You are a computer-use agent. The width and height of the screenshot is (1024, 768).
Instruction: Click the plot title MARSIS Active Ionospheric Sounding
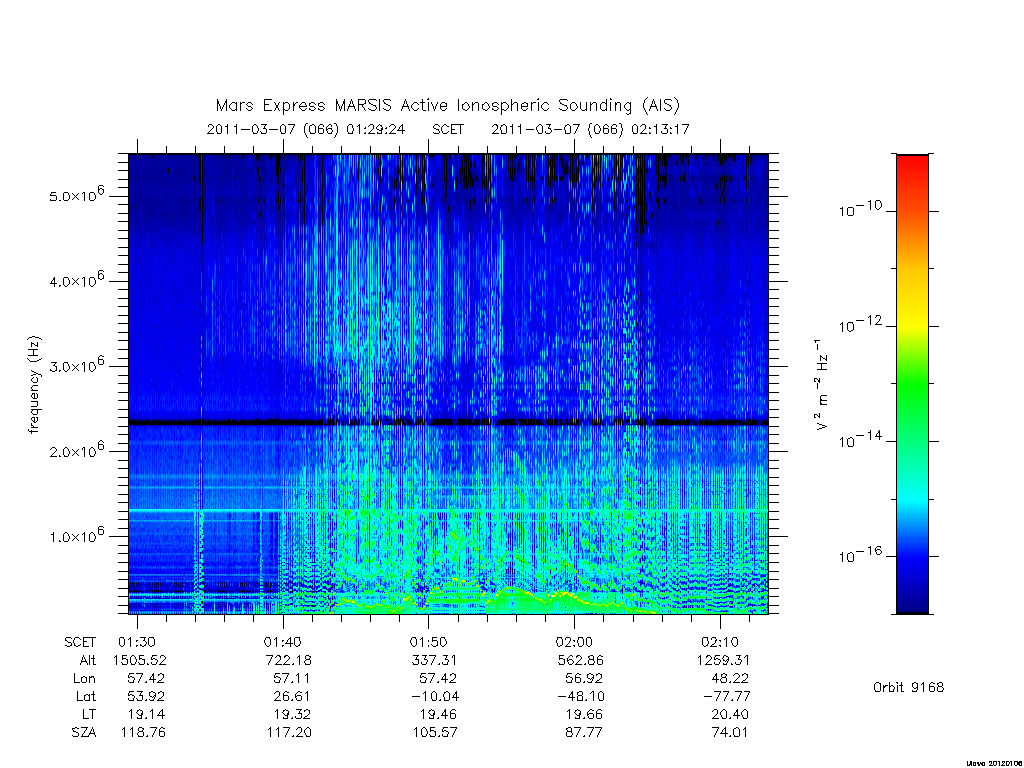(448, 105)
